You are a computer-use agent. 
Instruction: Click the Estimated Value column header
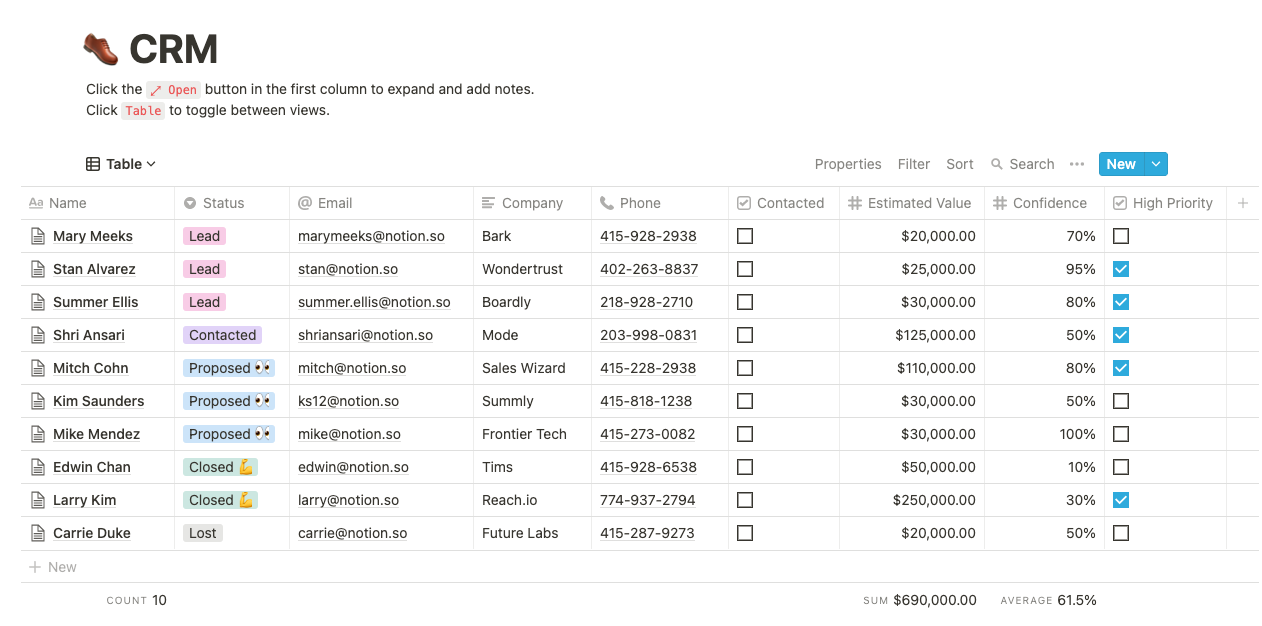[x=912, y=203]
